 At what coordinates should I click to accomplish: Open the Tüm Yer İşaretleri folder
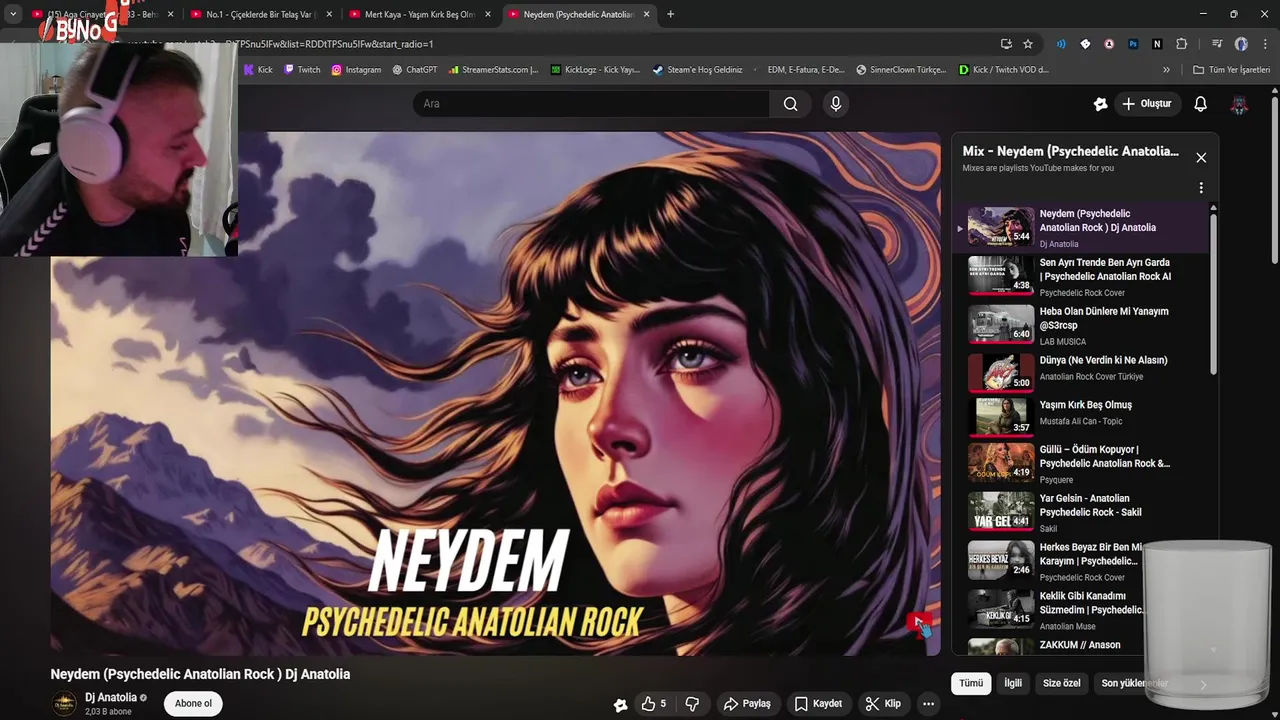tap(1231, 70)
